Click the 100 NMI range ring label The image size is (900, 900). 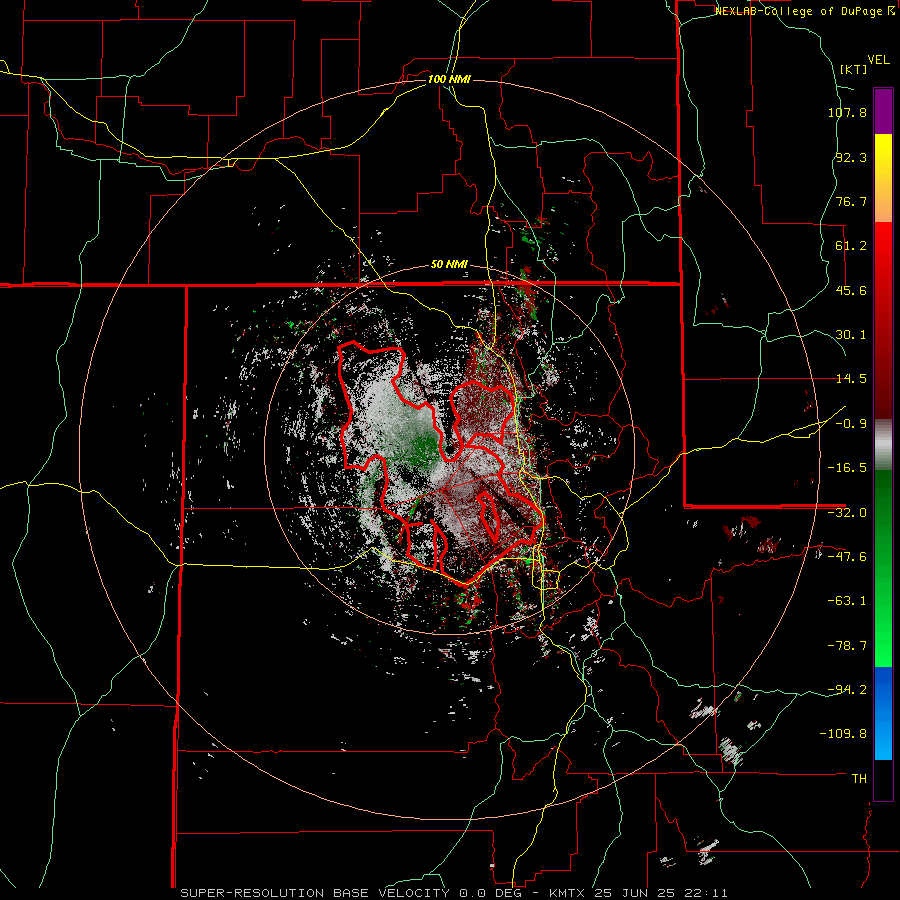[x=449, y=79]
